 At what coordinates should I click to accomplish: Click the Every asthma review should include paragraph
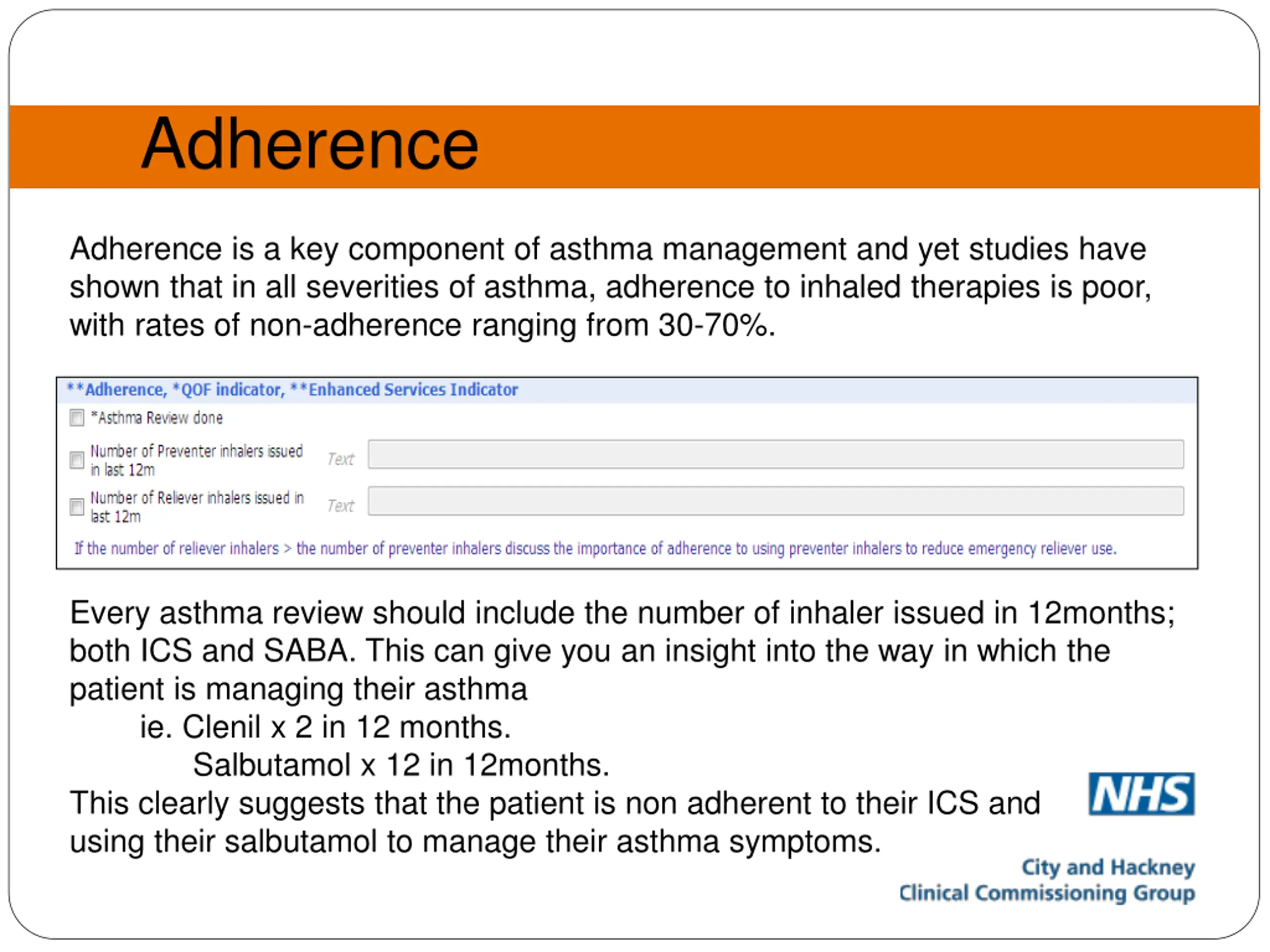pos(623,651)
